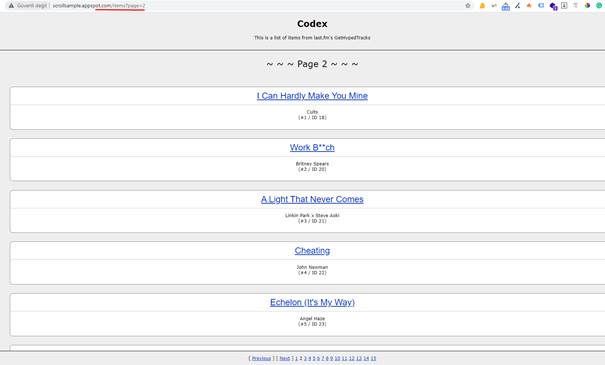The image size is (605, 365).
Task: Open the multicolor circle extension icon
Action: [587, 5]
